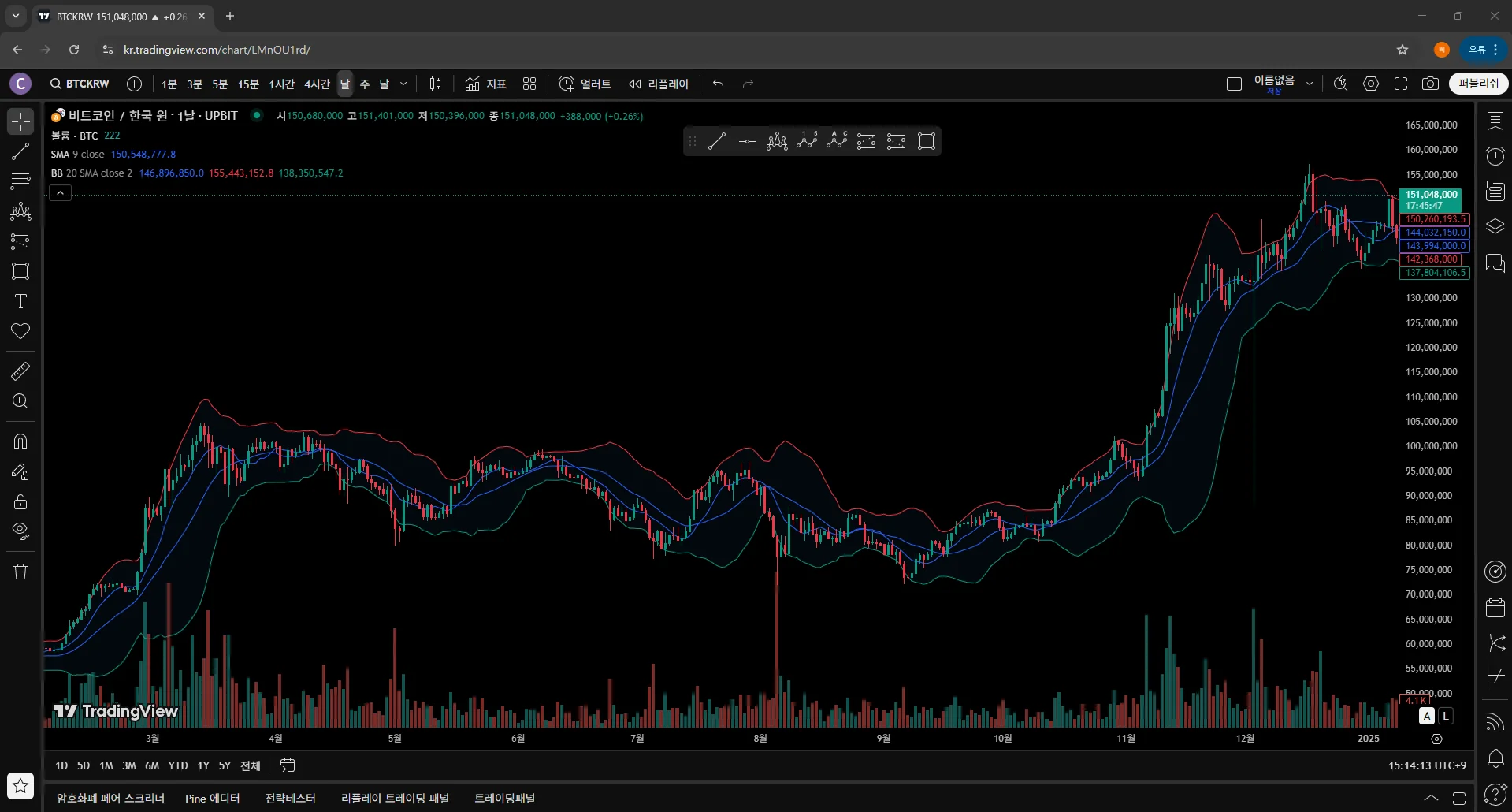Image resolution: width=1512 pixels, height=812 pixels.
Task: Toggle fullscreen mode
Action: point(1400,84)
